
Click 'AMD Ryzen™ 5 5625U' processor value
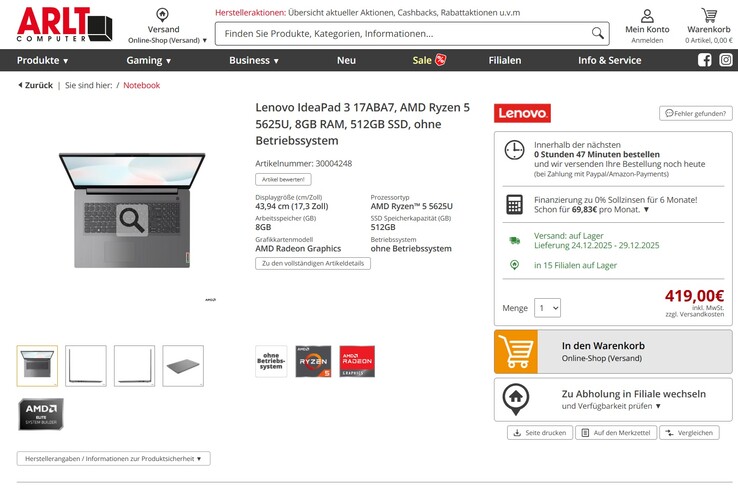pos(411,206)
